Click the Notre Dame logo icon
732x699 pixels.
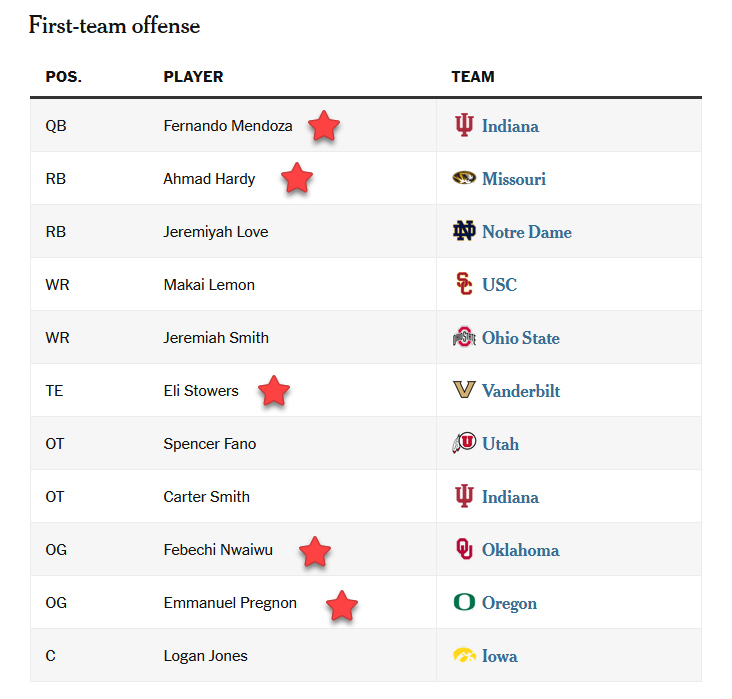click(x=463, y=232)
